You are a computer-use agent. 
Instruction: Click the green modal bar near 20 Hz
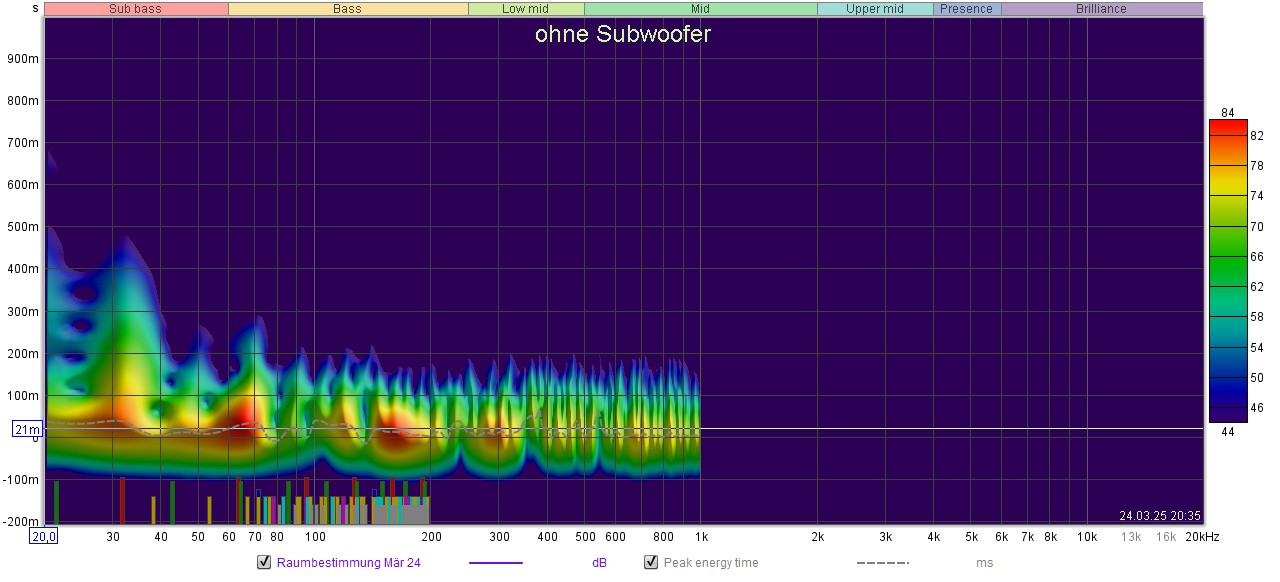pyautogui.click(x=56, y=502)
